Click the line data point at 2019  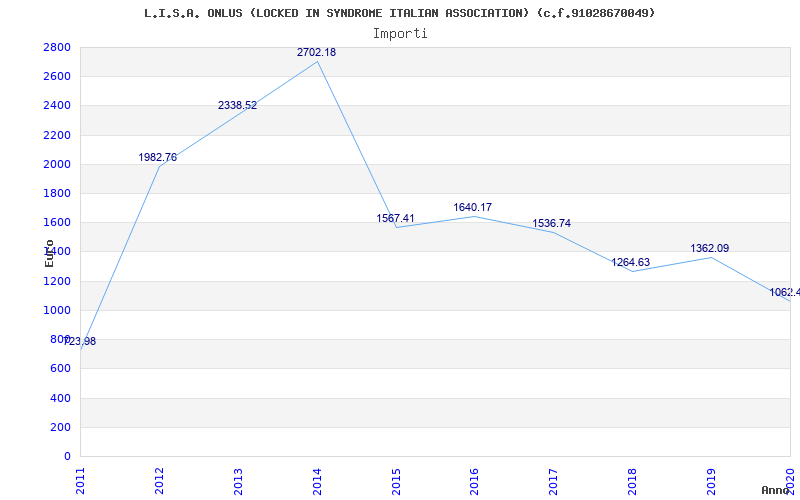(711, 257)
